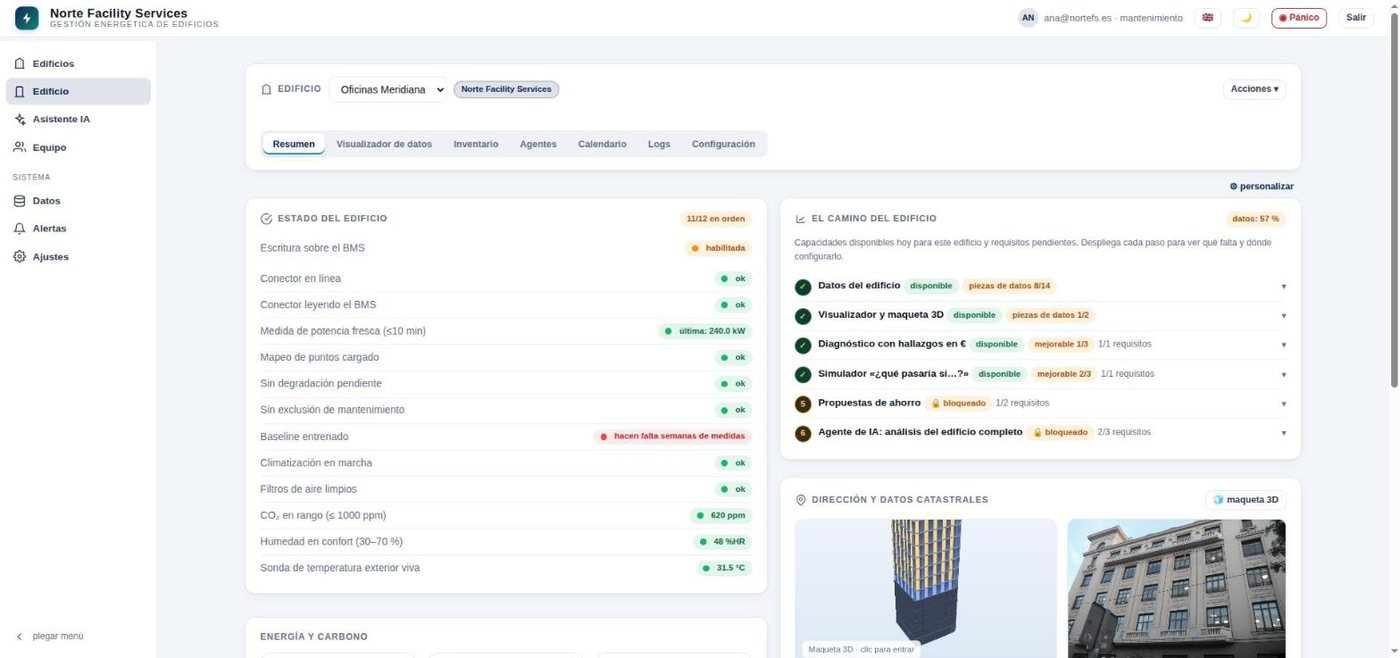
Task: Click the Energía y carbono heading
Action: click(x=314, y=636)
